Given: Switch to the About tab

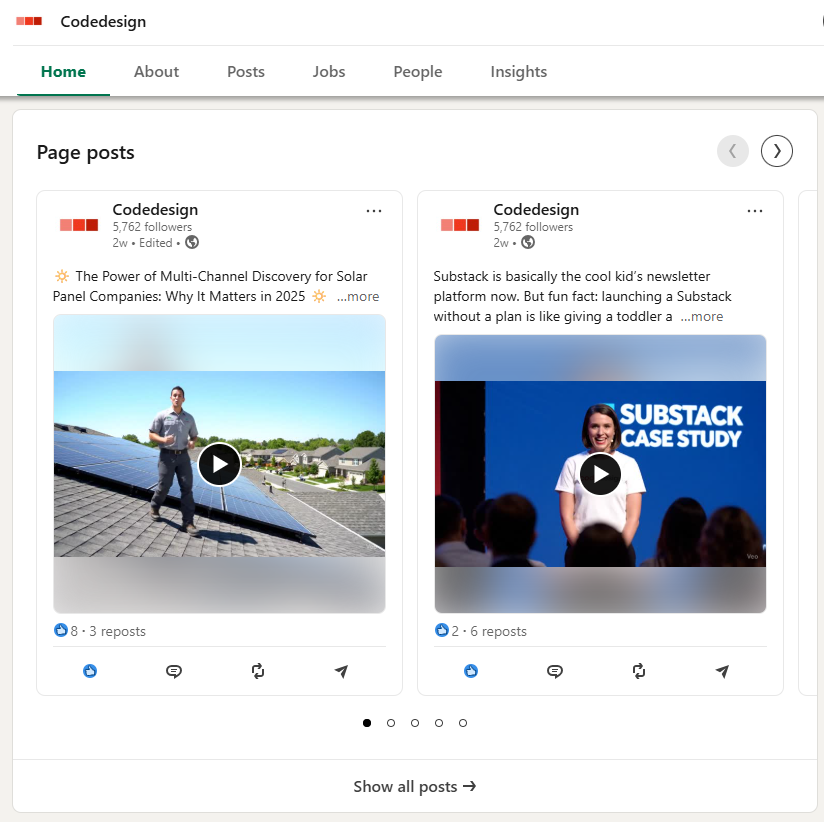Looking at the screenshot, I should (156, 72).
